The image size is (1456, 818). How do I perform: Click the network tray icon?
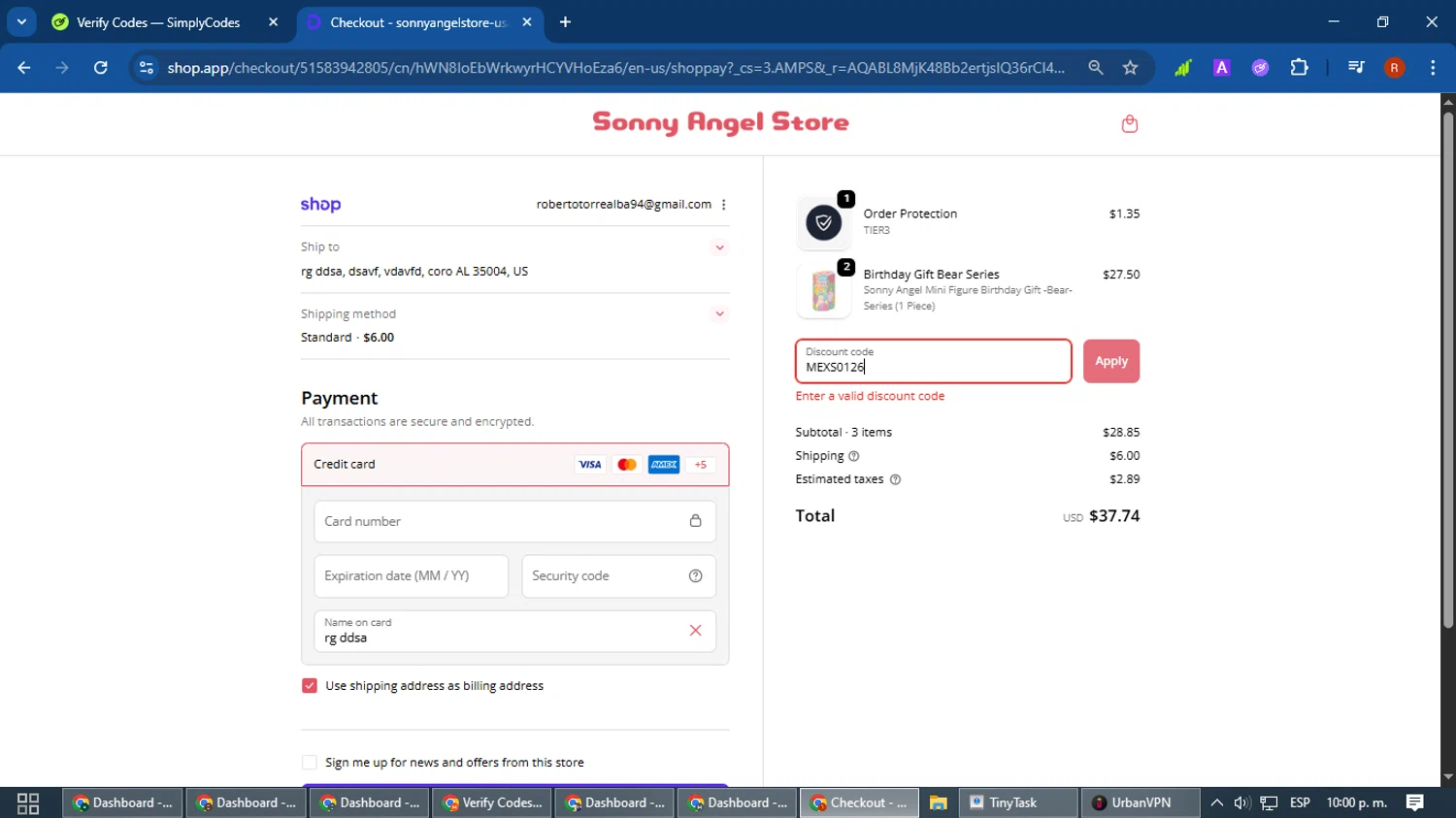click(x=1269, y=802)
